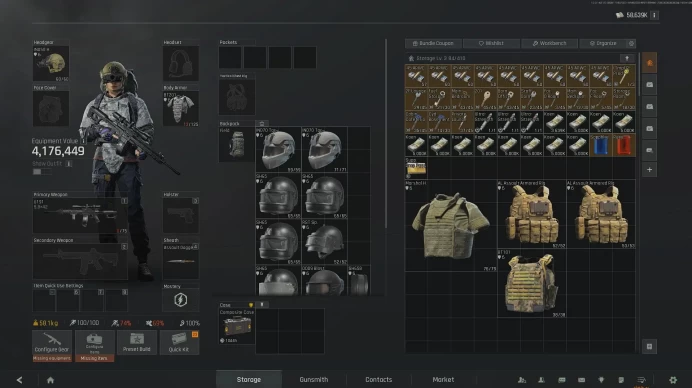Select the empty chest rig slot
This screenshot has height=388, width=692.
click(x=237, y=97)
